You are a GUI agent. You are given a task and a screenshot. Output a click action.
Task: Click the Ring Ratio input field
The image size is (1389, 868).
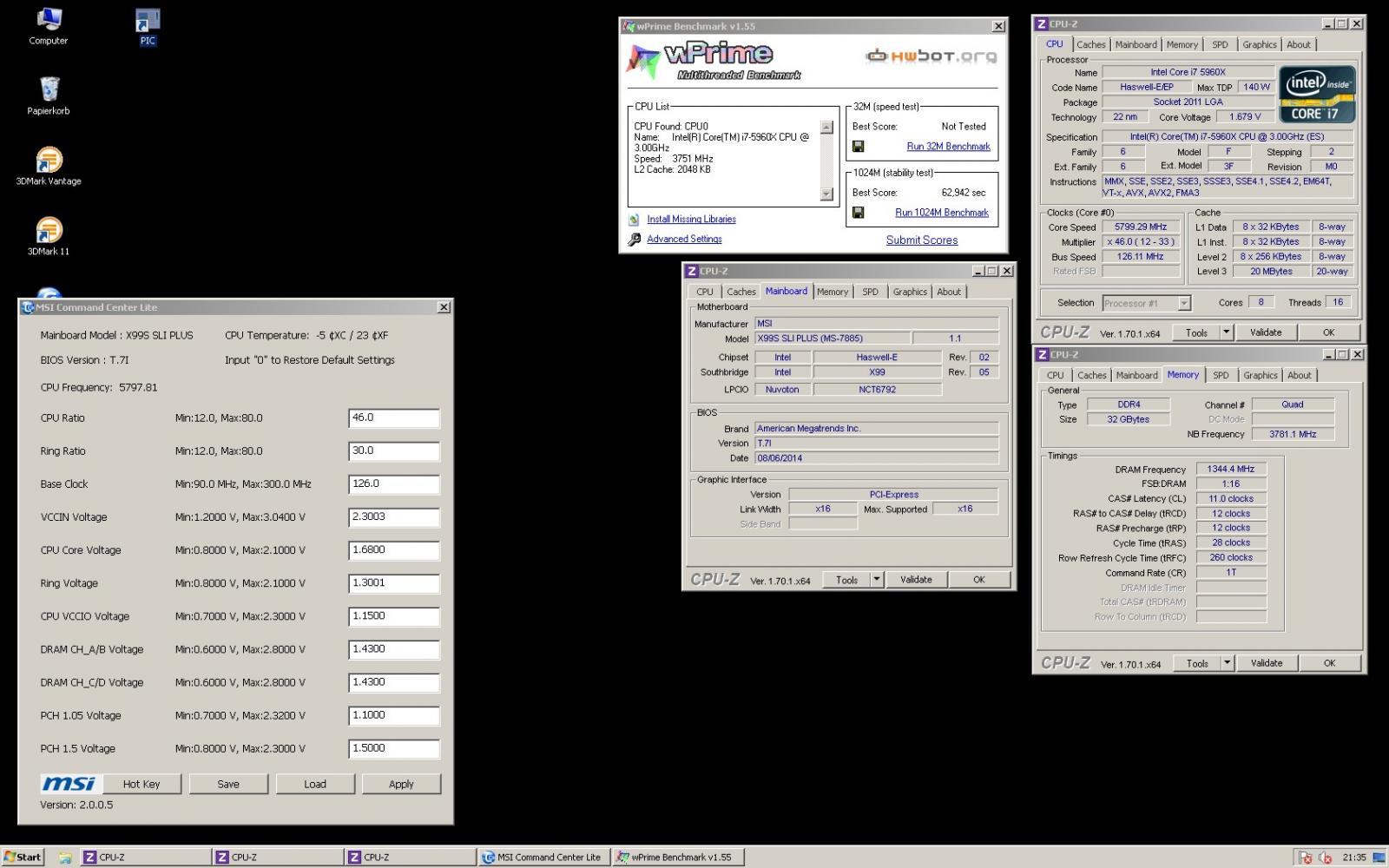394,451
